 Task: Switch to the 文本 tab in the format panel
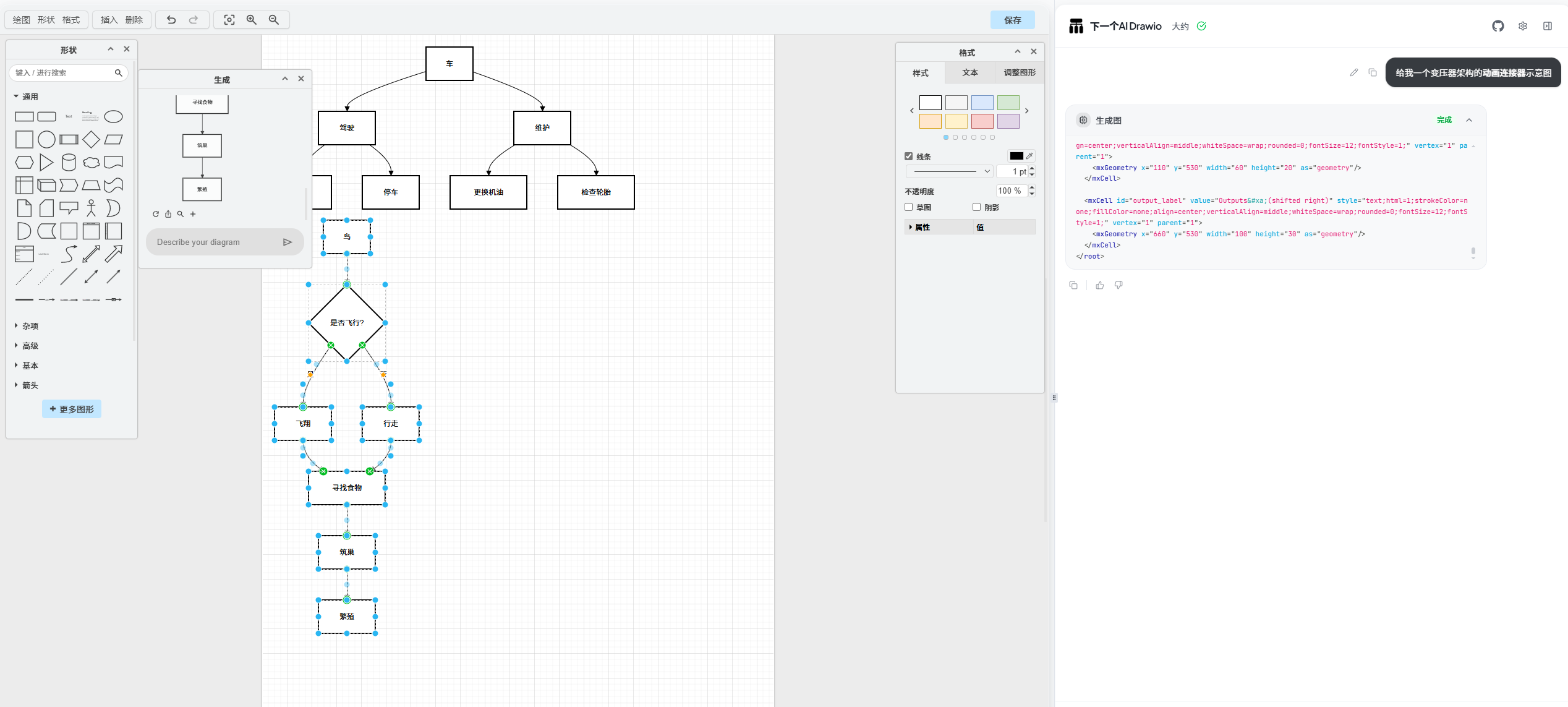pyautogui.click(x=969, y=72)
